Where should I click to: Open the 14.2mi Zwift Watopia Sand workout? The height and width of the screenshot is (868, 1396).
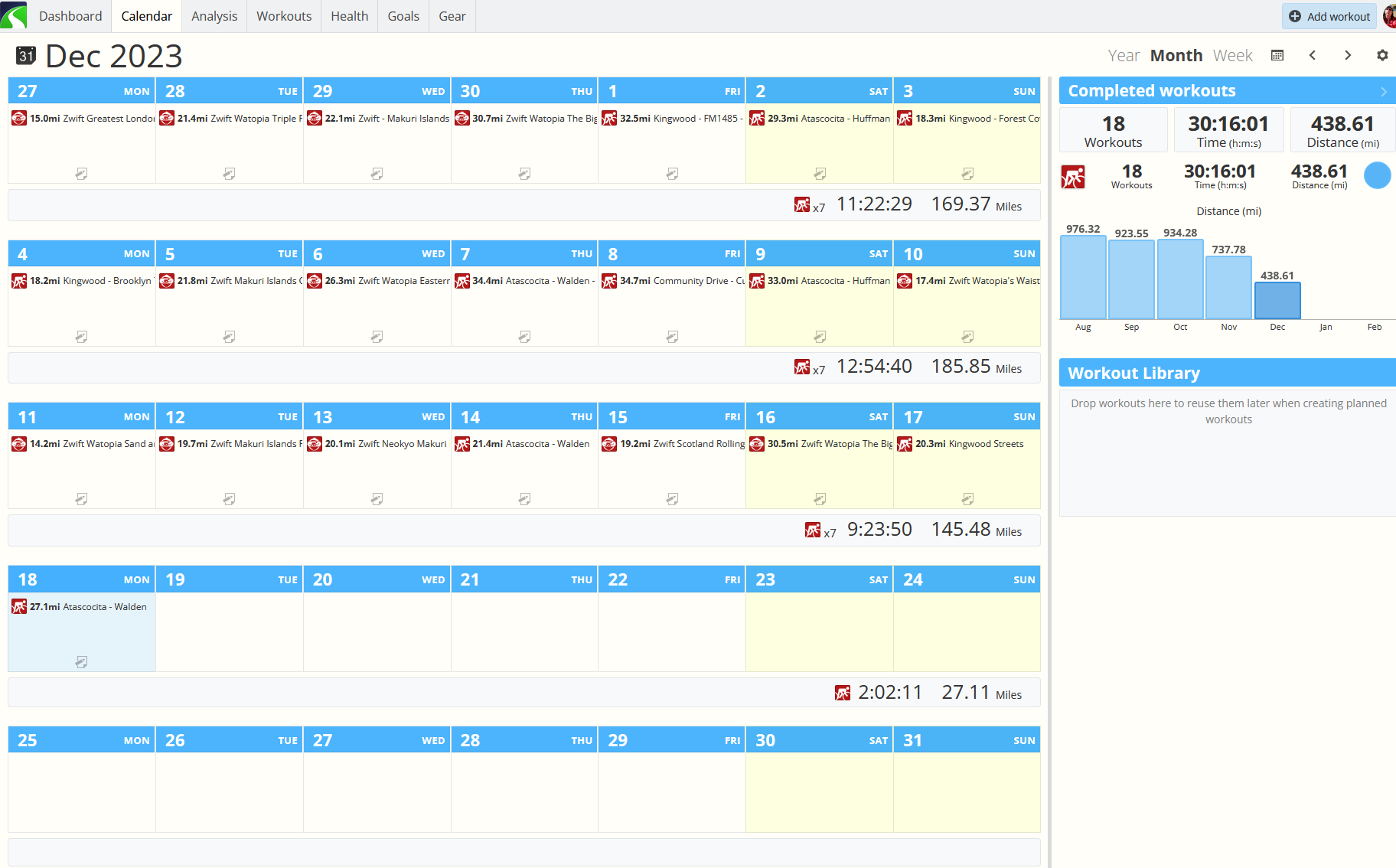(x=83, y=444)
